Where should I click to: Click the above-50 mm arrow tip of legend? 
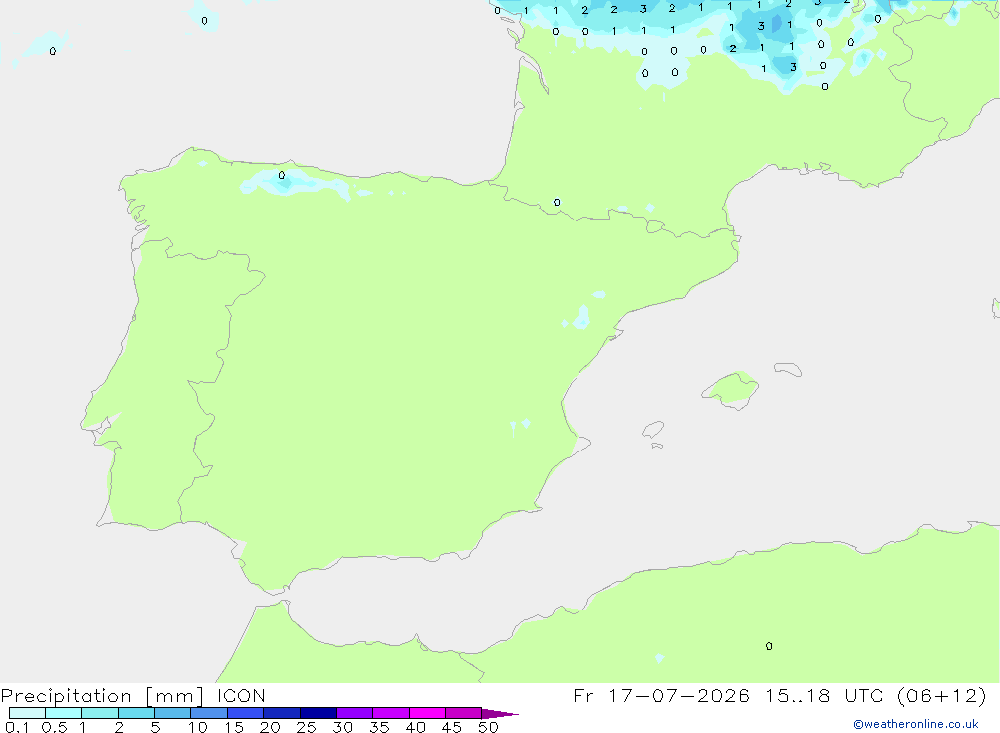[x=500, y=714]
